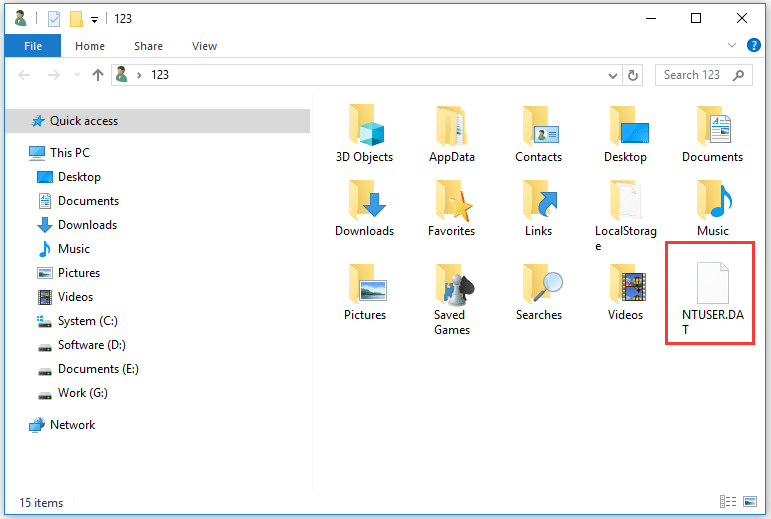This screenshot has height=519, width=771.
Task: Open Explorer help
Action: tap(753, 45)
